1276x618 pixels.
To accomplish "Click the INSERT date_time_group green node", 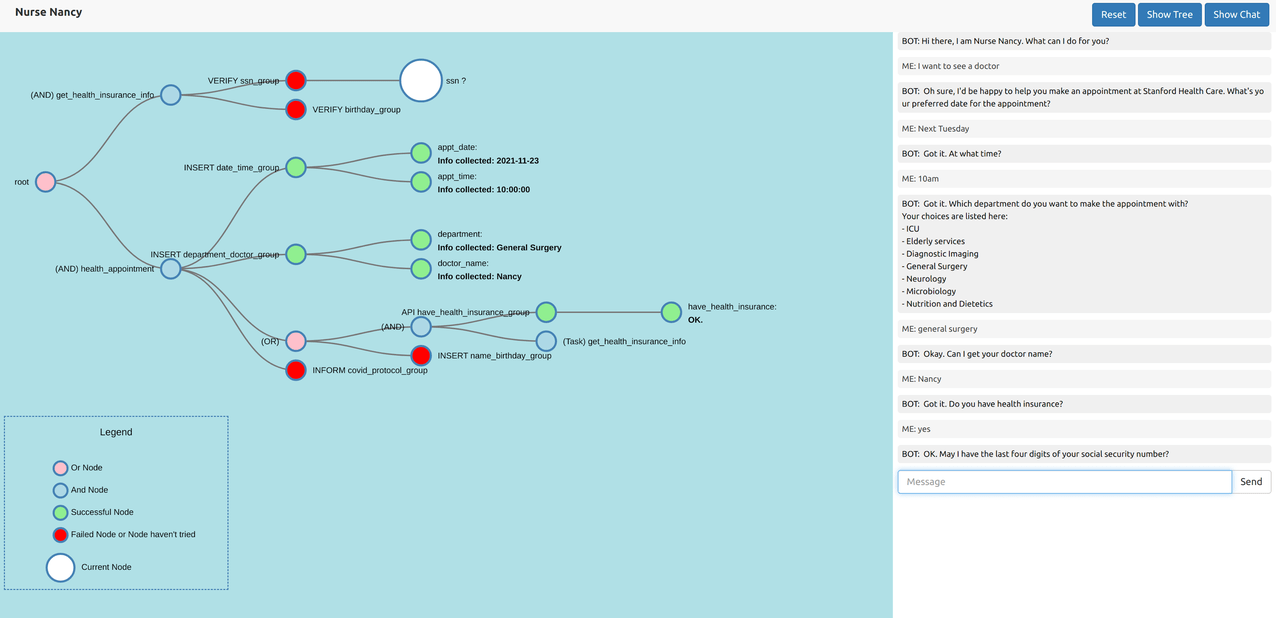I will [296, 167].
